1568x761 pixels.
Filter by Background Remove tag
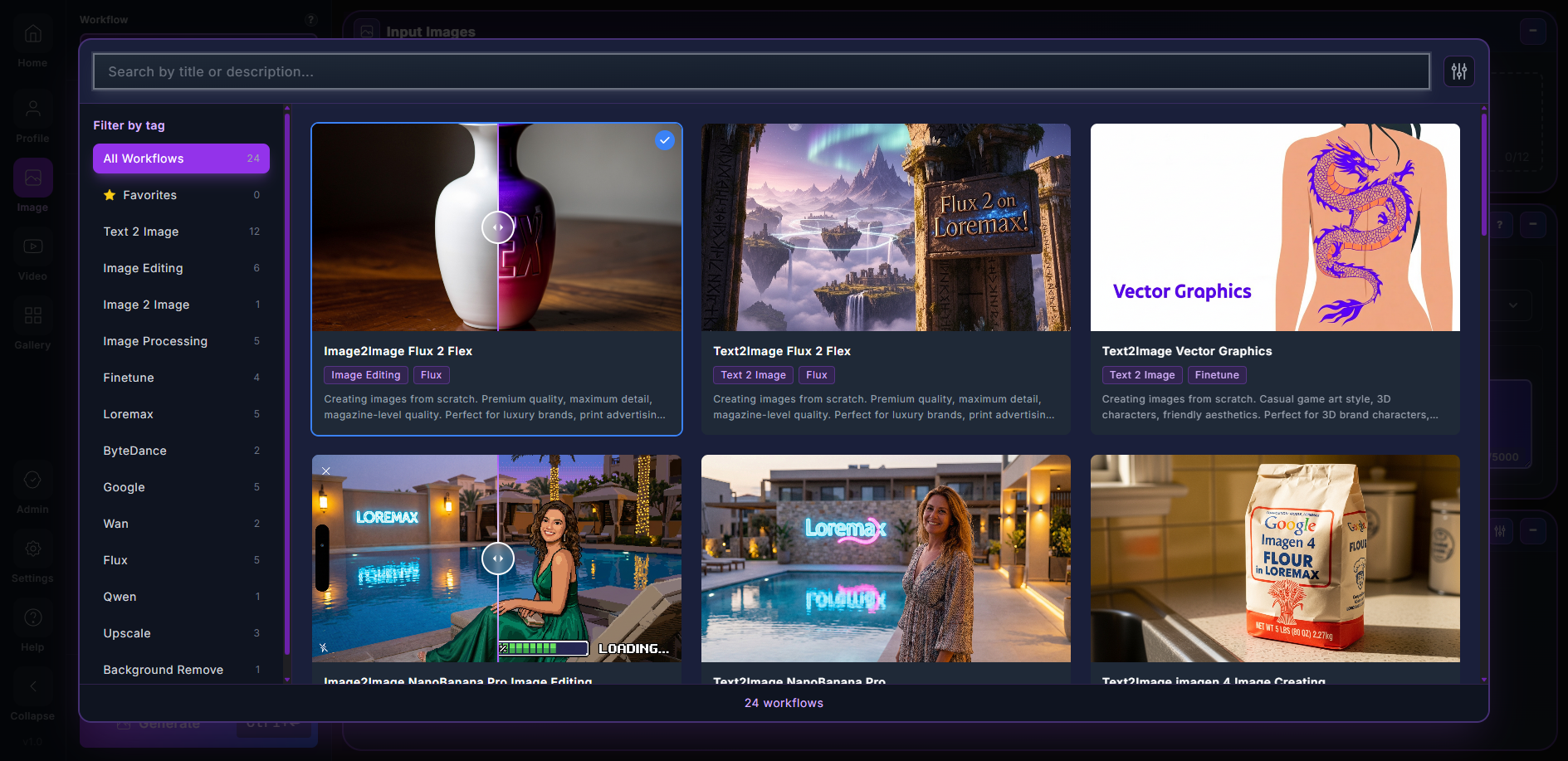click(x=181, y=670)
